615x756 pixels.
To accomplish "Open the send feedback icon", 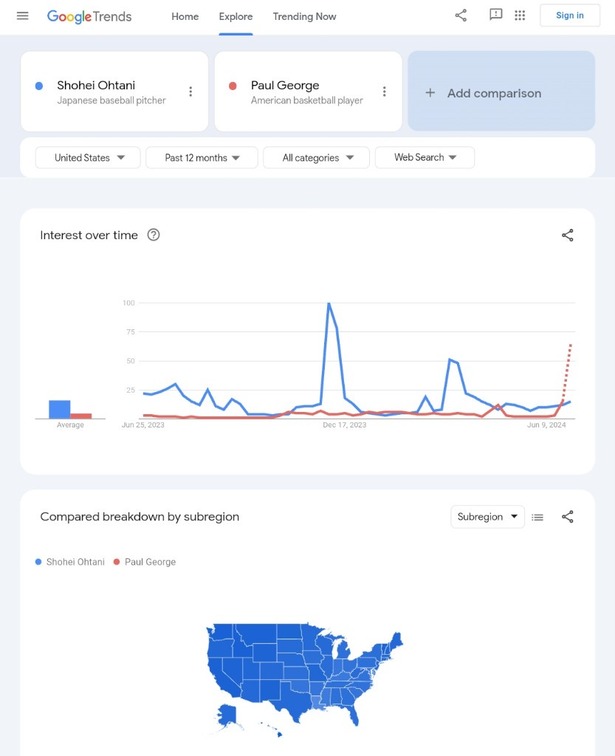I will (x=495, y=16).
